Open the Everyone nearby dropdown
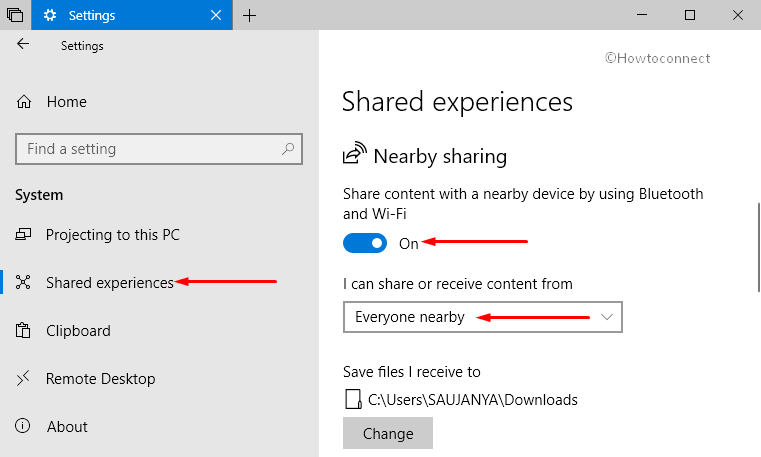 [x=482, y=317]
